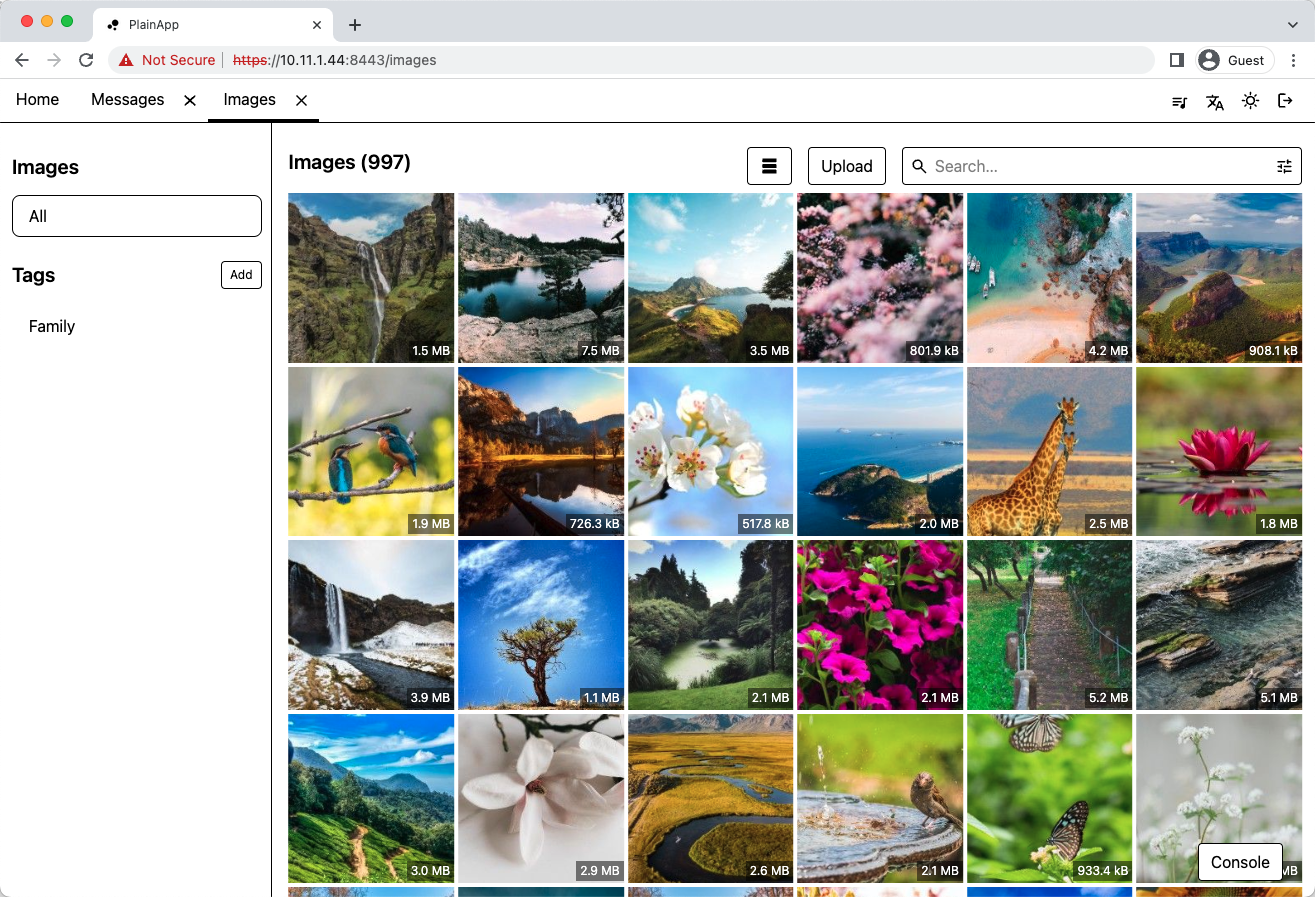
Task: Switch to the Messages tab
Action: point(127,100)
